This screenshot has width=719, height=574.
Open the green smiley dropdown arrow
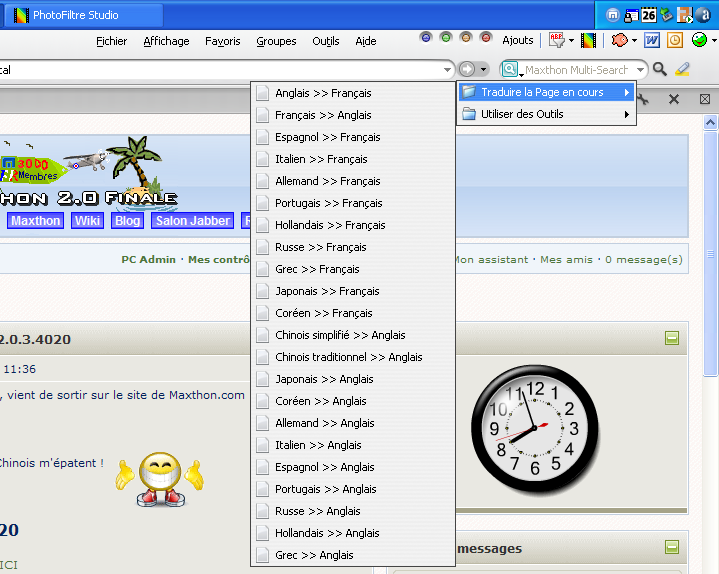tap(714, 40)
